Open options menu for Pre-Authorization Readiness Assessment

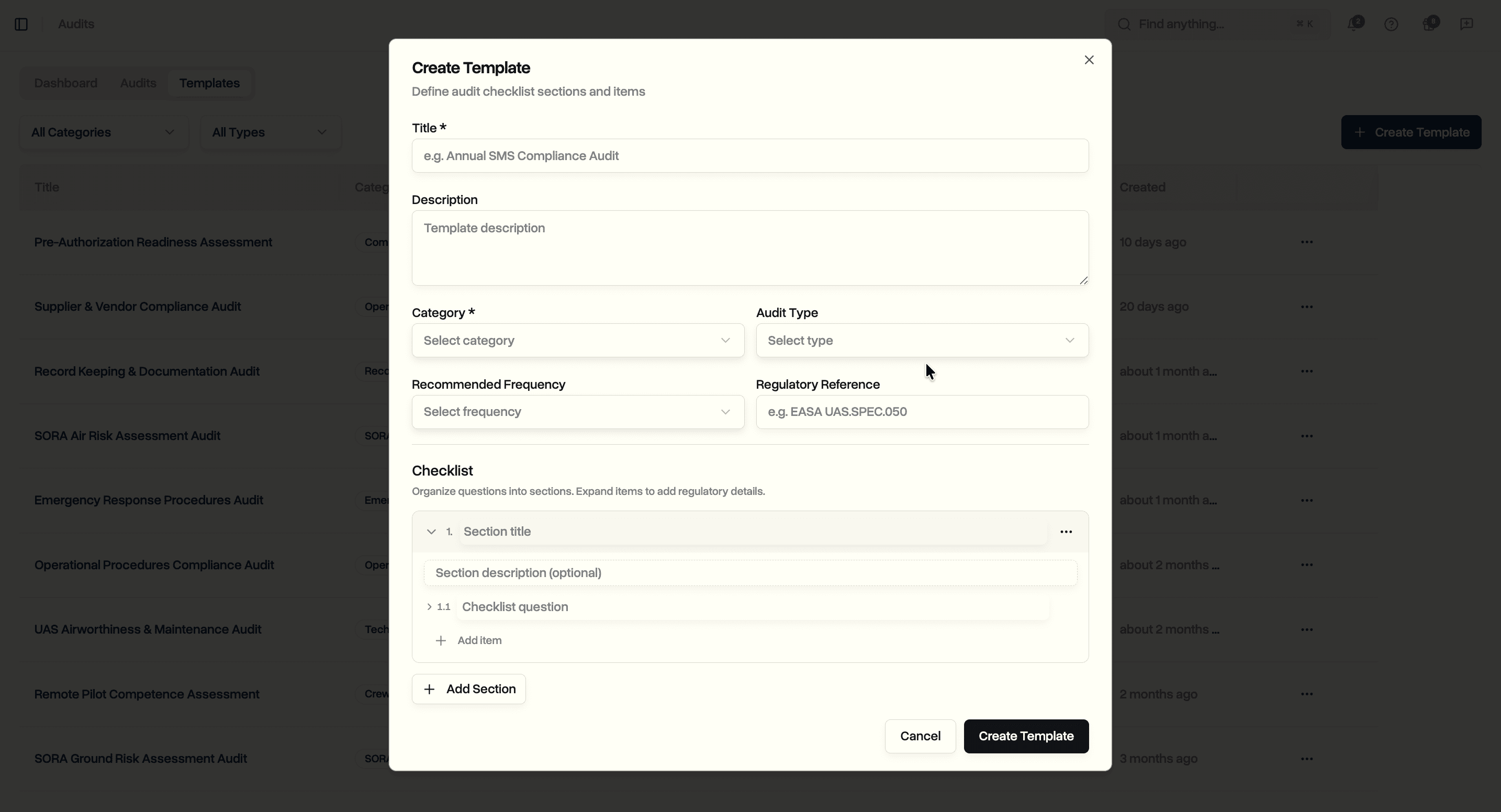1307,241
